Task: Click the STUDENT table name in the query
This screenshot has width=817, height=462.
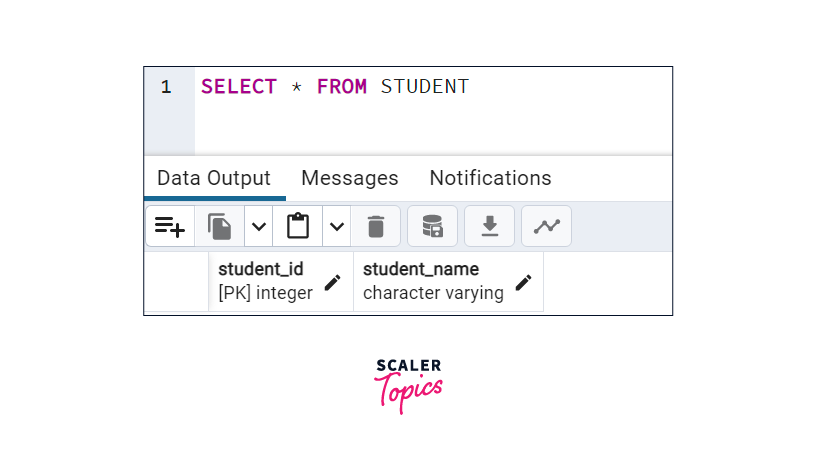Action: [x=424, y=87]
